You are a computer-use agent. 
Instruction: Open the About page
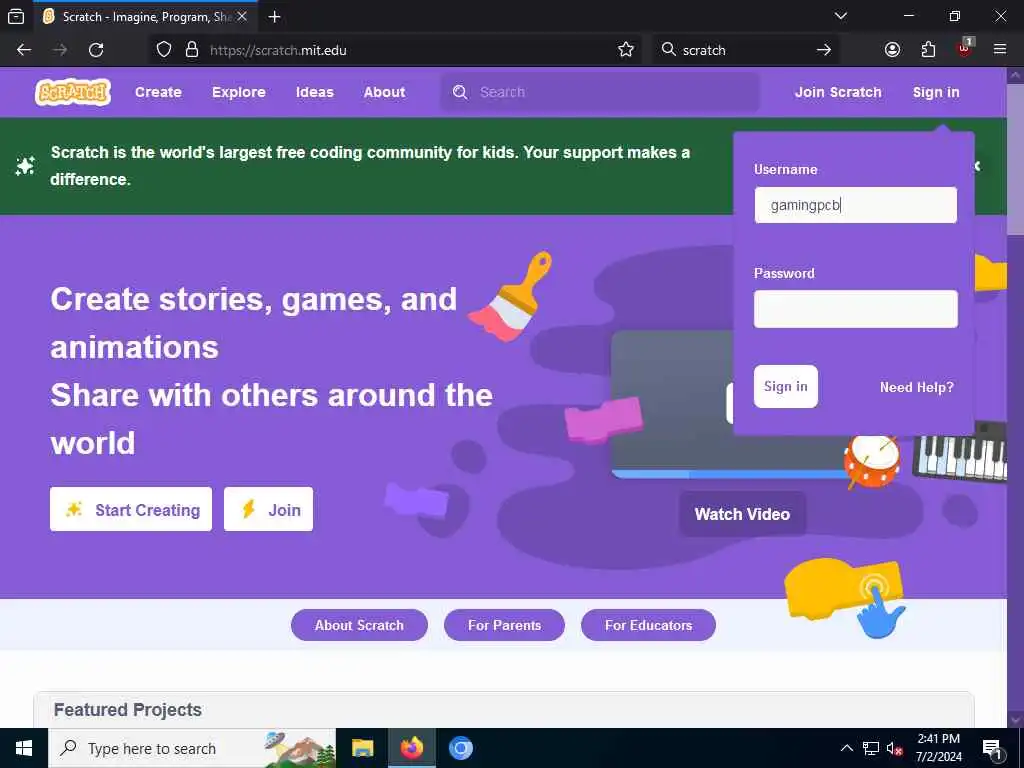(x=384, y=92)
